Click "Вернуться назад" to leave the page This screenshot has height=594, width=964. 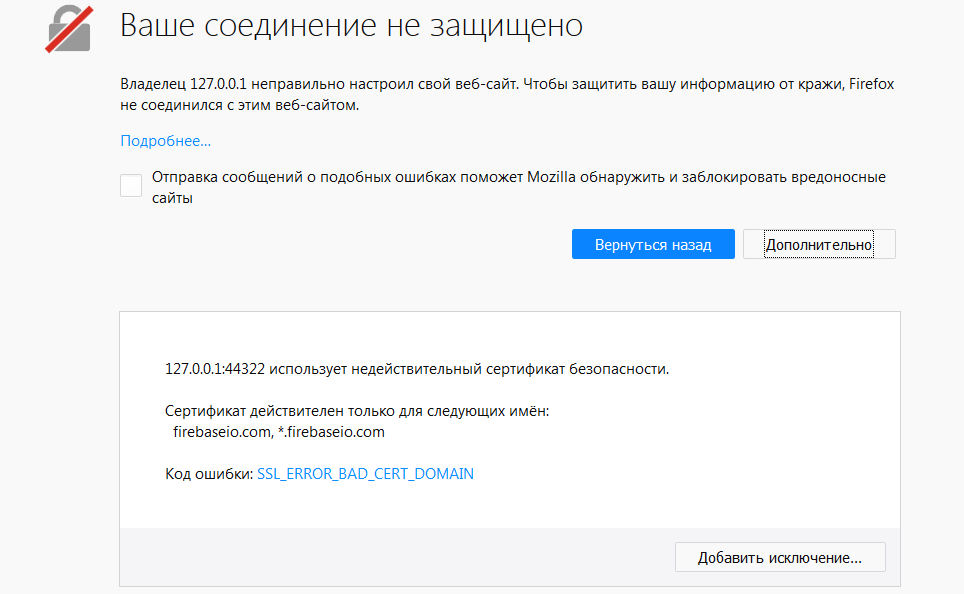(x=653, y=243)
